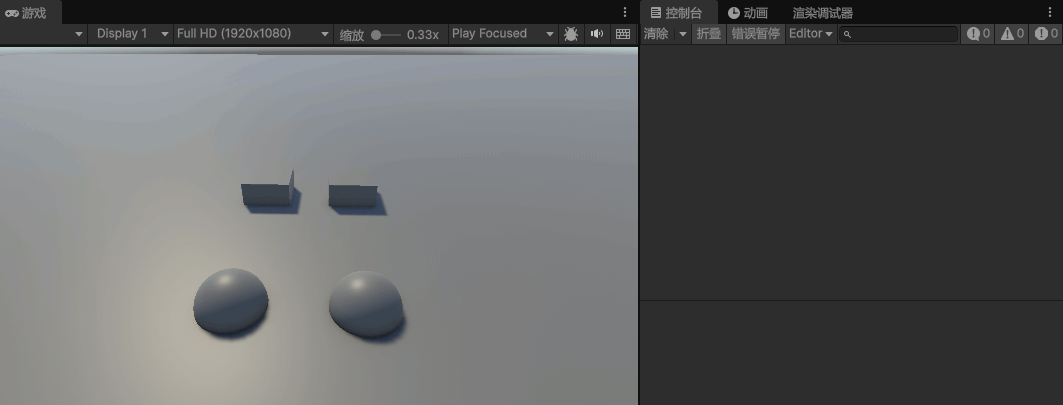Screen dimensions: 1063x405
Task: Toggle the Stats bug icon
Action: 571,34
